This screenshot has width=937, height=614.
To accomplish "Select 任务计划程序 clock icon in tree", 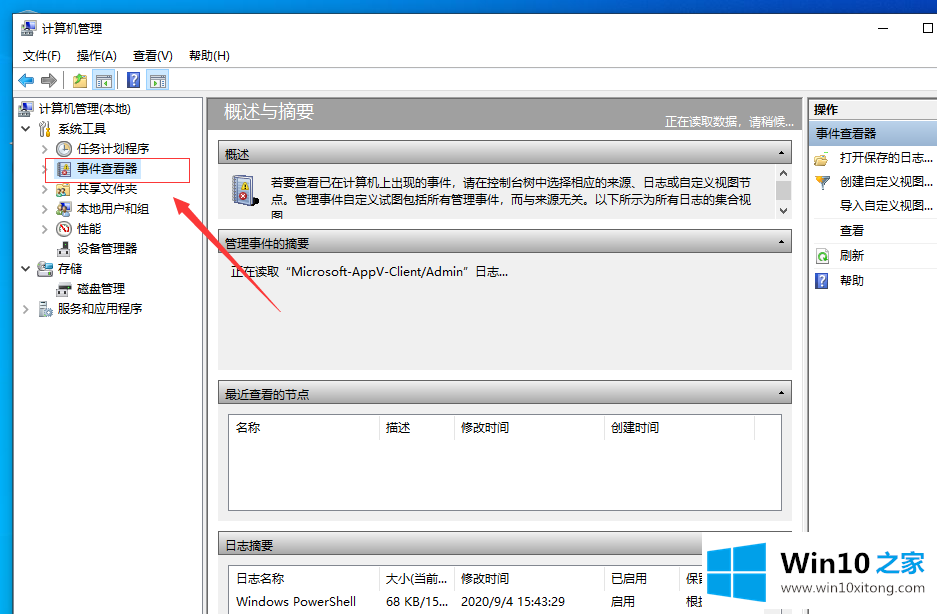I will point(64,149).
